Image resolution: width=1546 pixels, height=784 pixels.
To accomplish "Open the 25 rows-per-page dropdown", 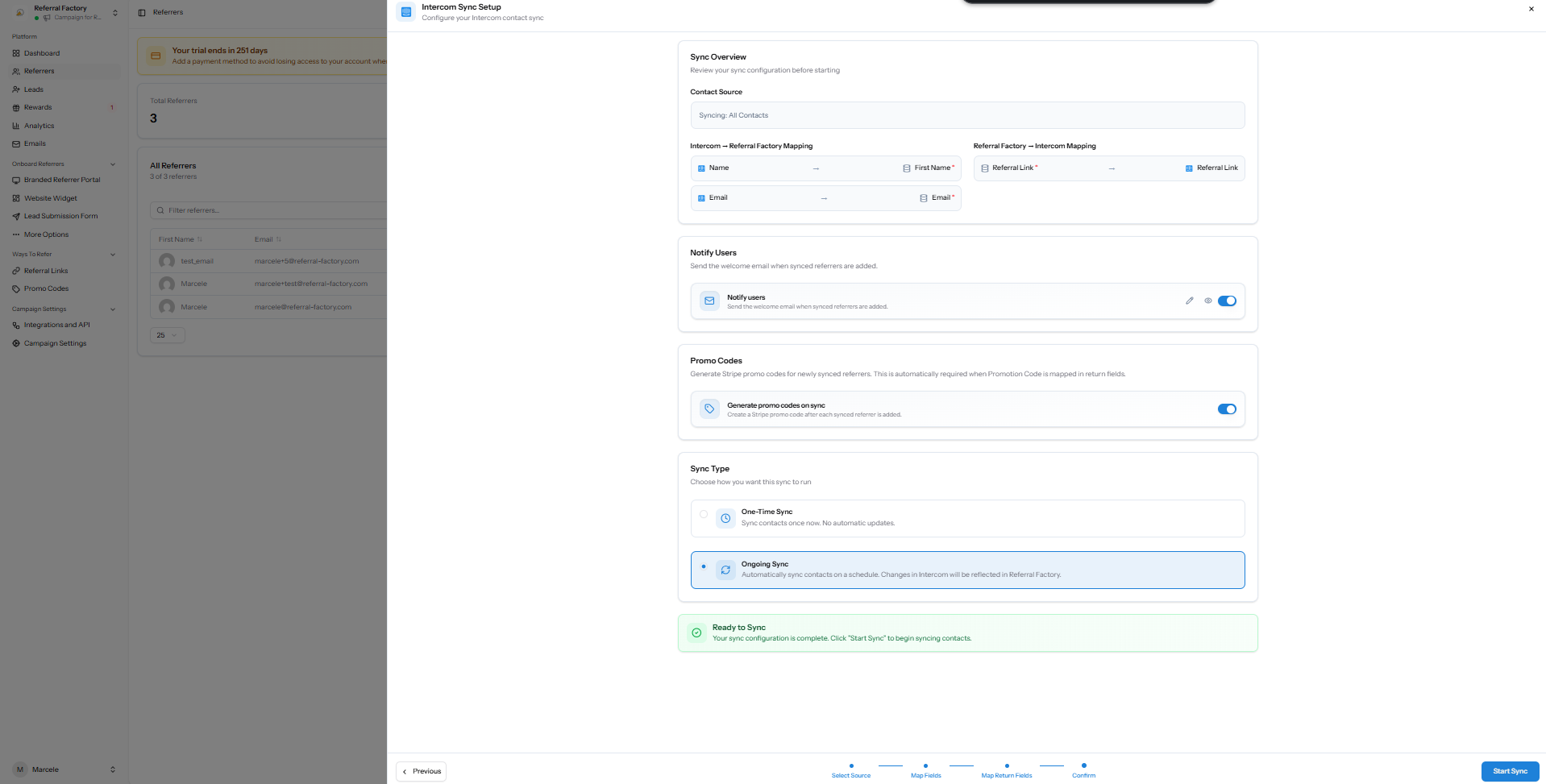I will click(168, 335).
